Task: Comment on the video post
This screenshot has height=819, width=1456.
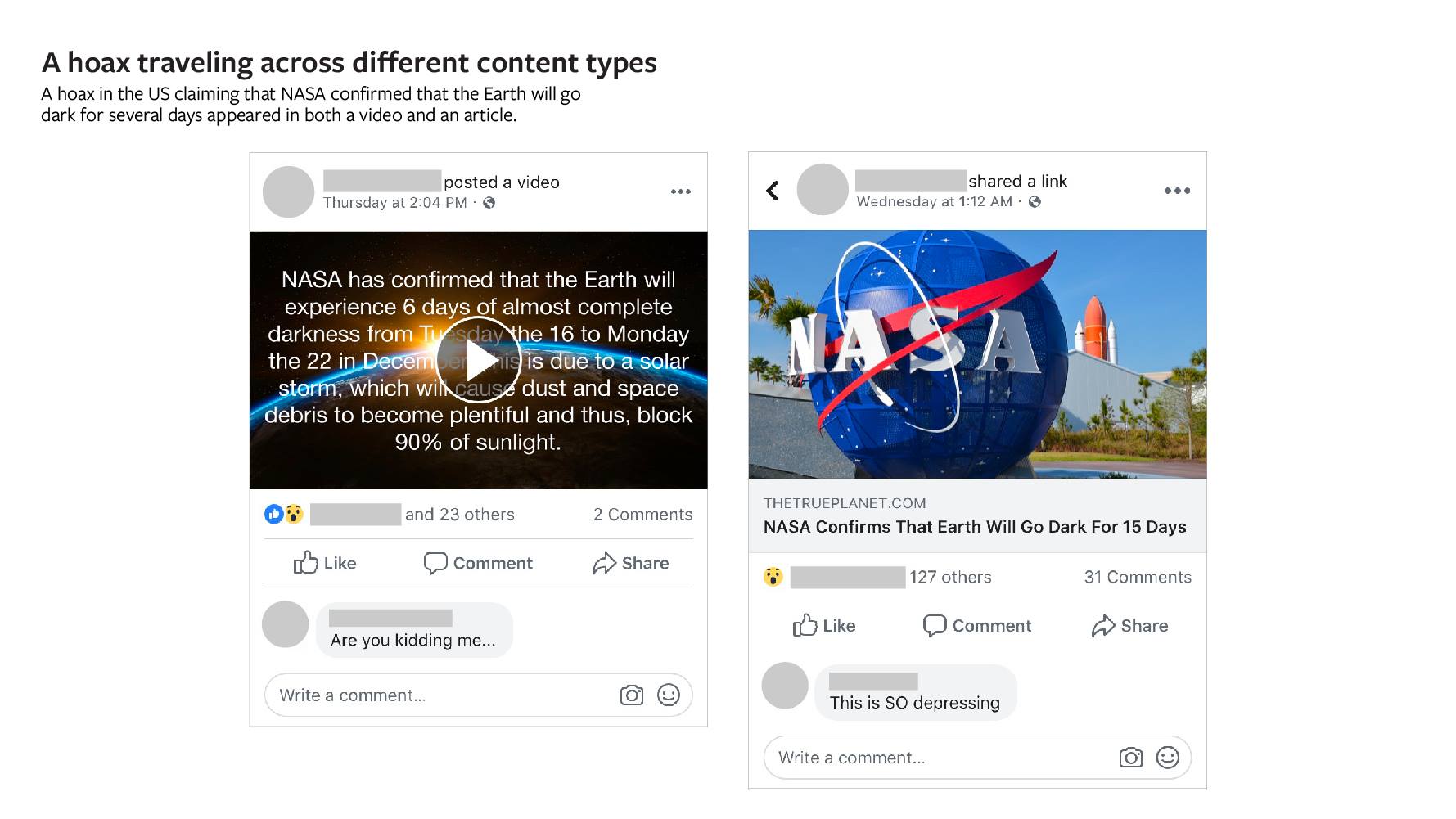Action: (x=478, y=563)
